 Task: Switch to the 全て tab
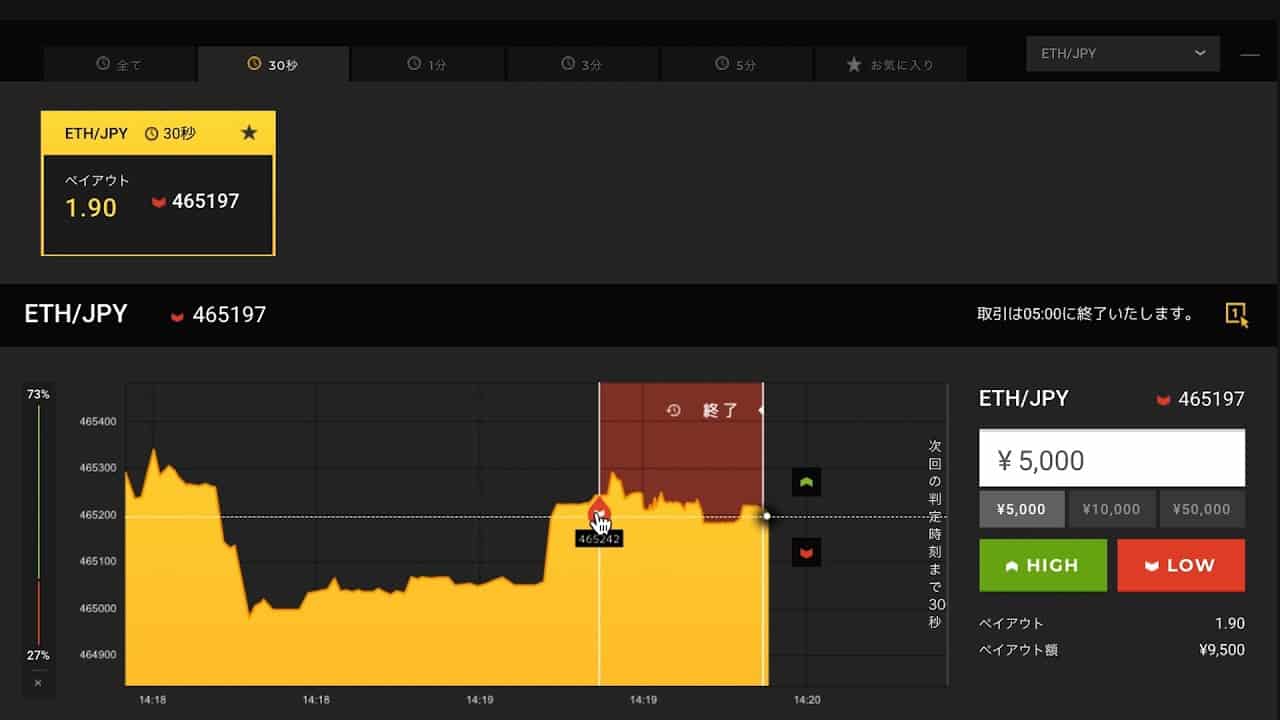(x=120, y=64)
